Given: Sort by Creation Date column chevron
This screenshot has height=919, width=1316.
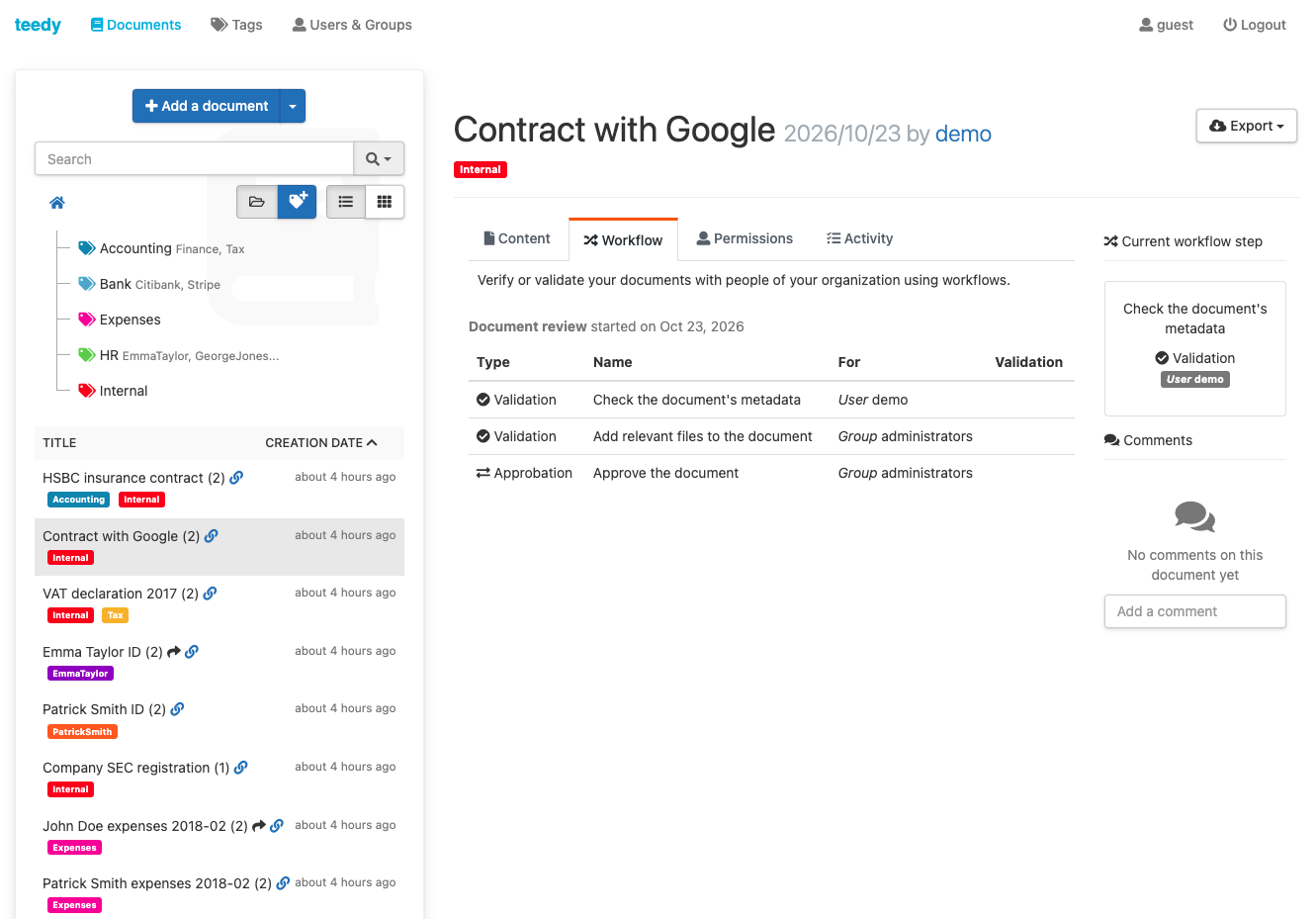Looking at the screenshot, I should (x=372, y=442).
